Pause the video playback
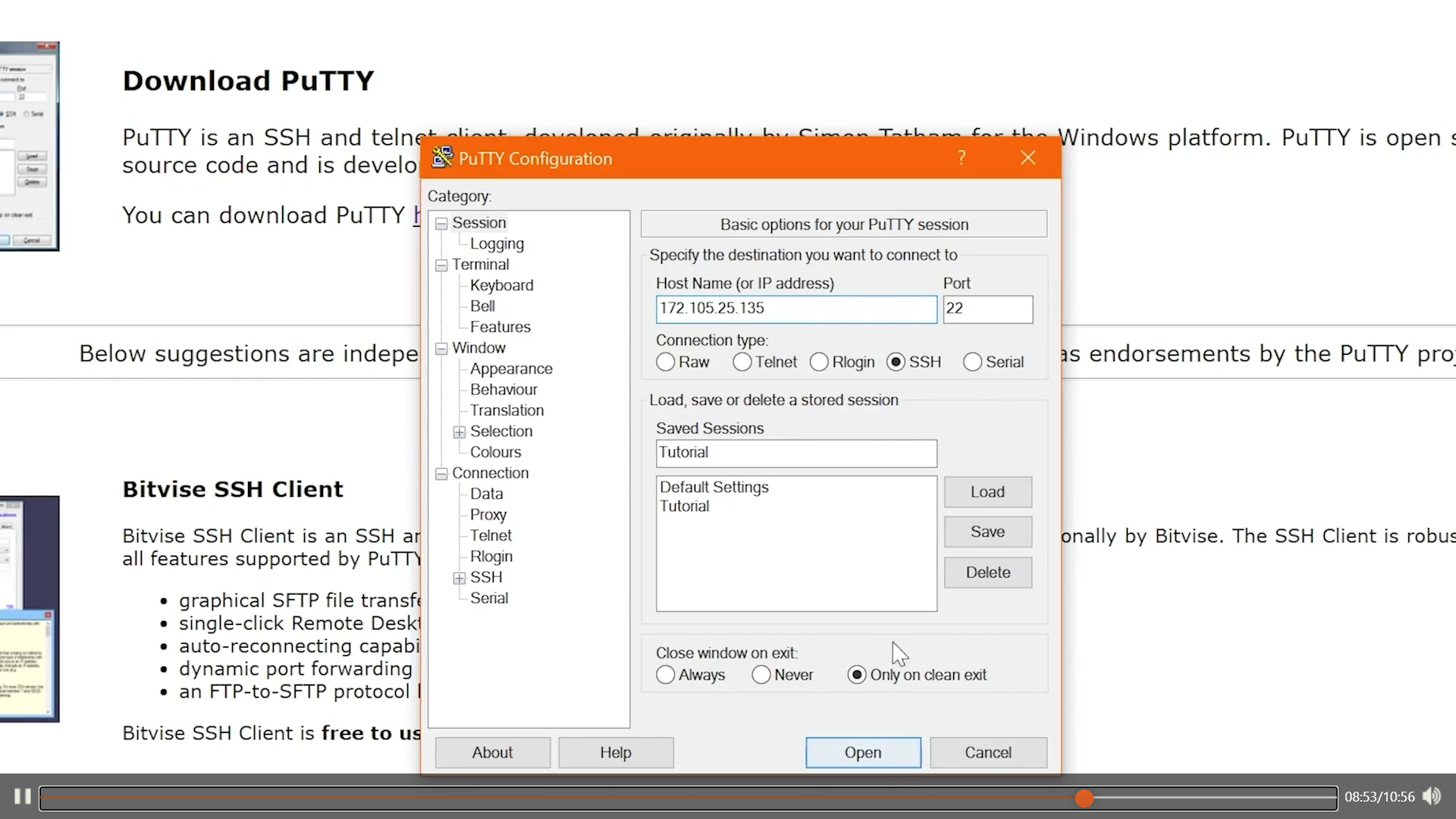 [x=22, y=796]
